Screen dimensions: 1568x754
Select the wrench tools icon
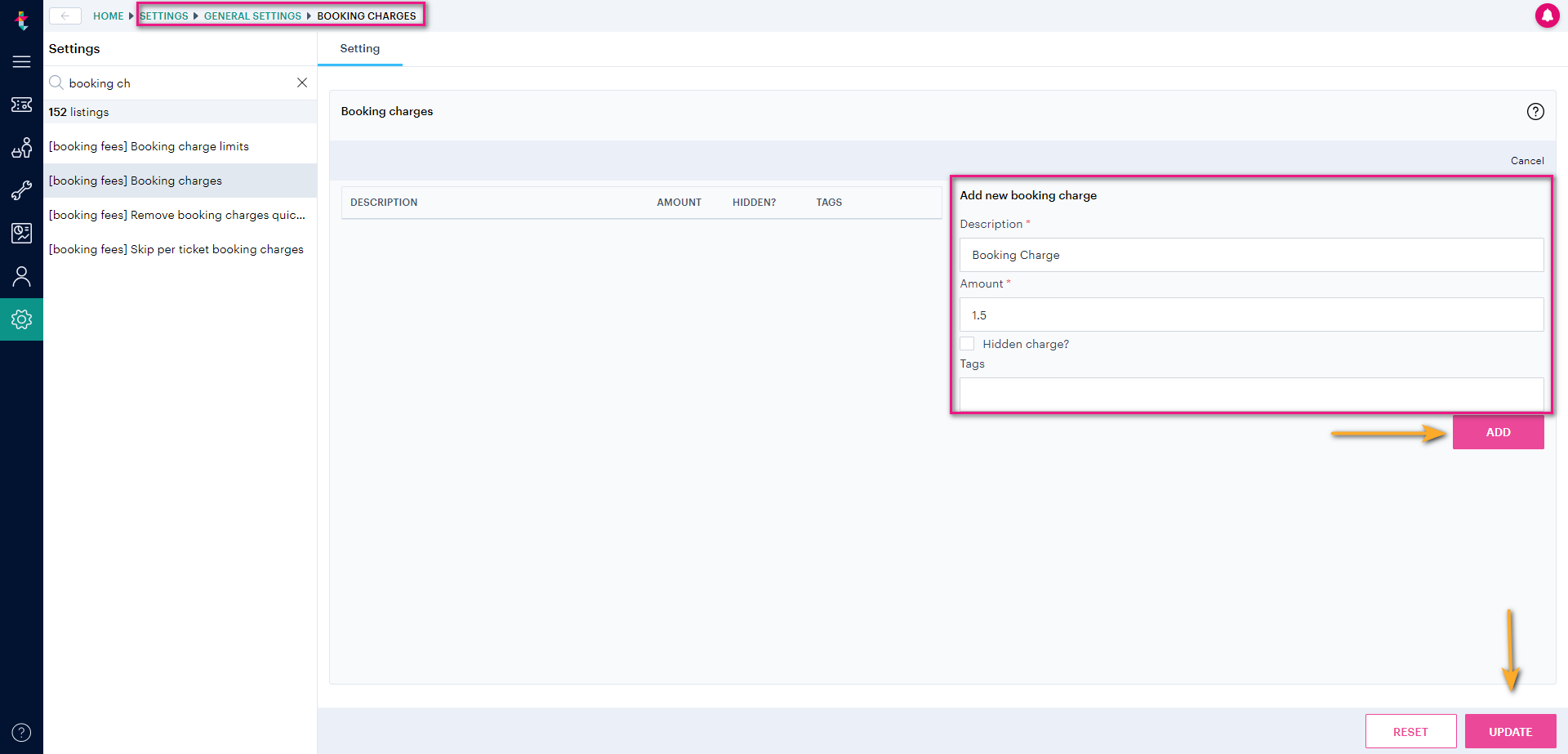(21, 190)
